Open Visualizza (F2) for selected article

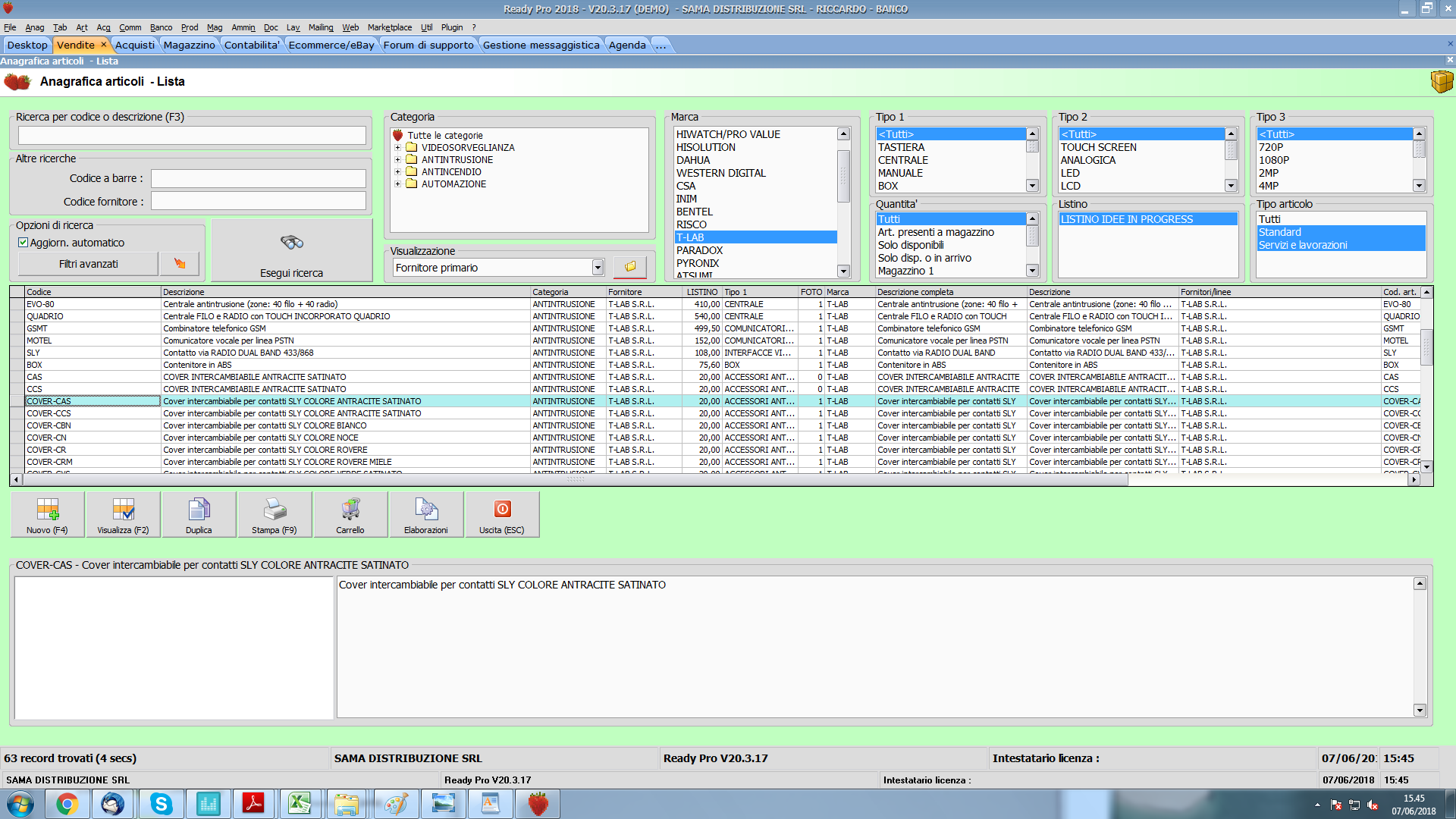(123, 515)
